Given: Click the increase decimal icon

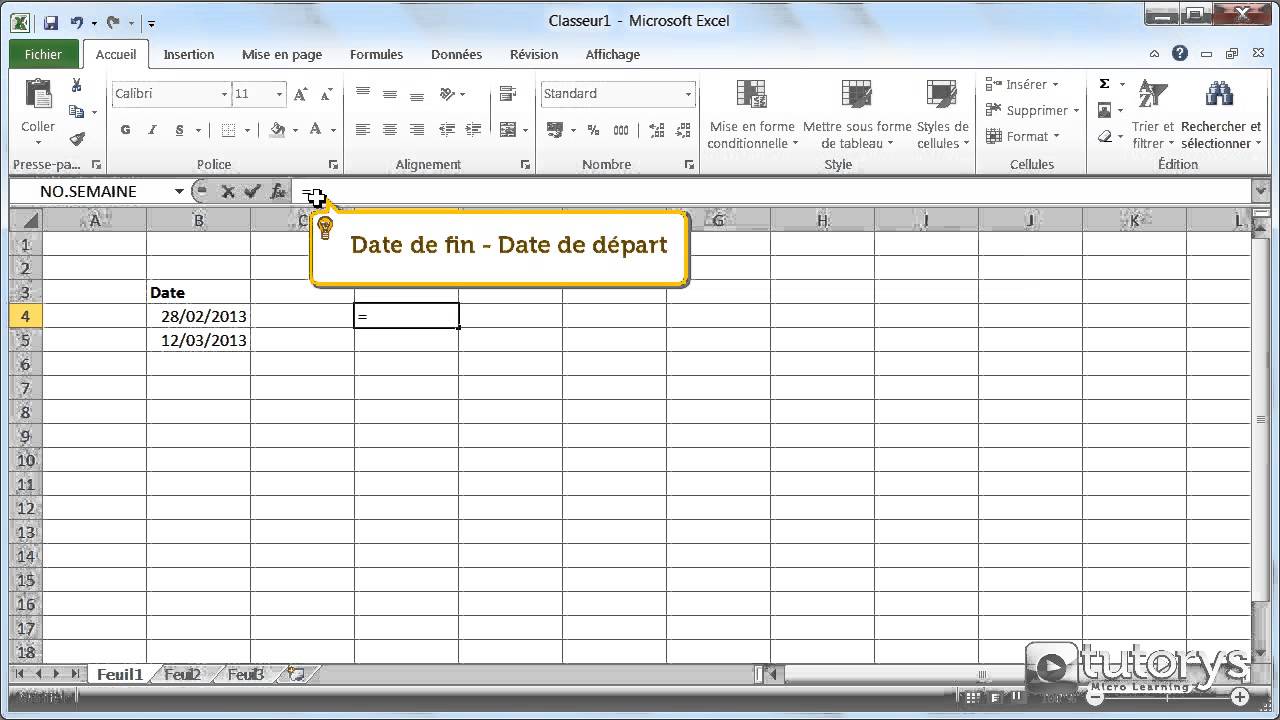Looking at the screenshot, I should (657, 130).
